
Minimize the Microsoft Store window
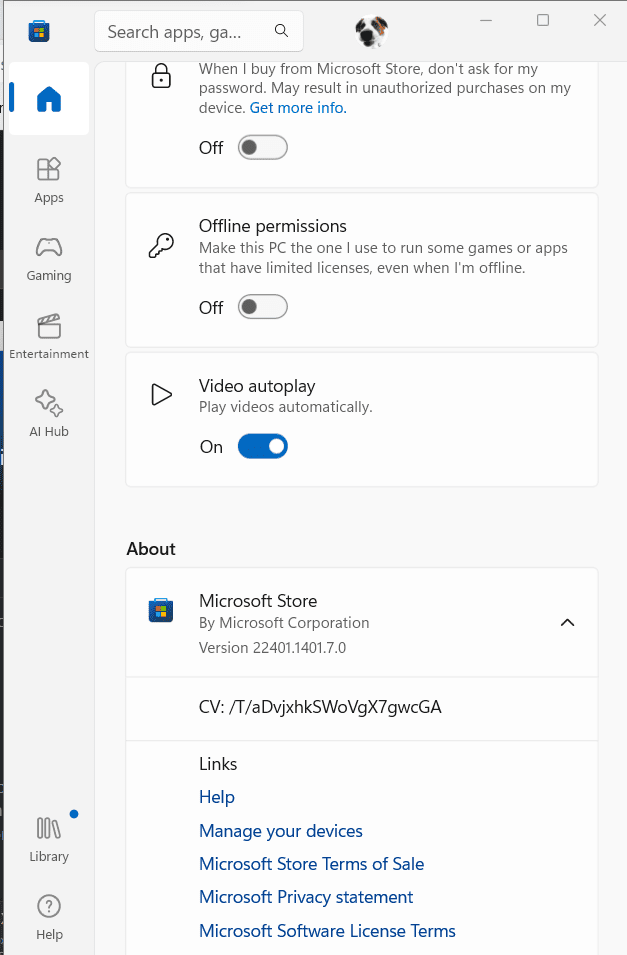[486, 20]
